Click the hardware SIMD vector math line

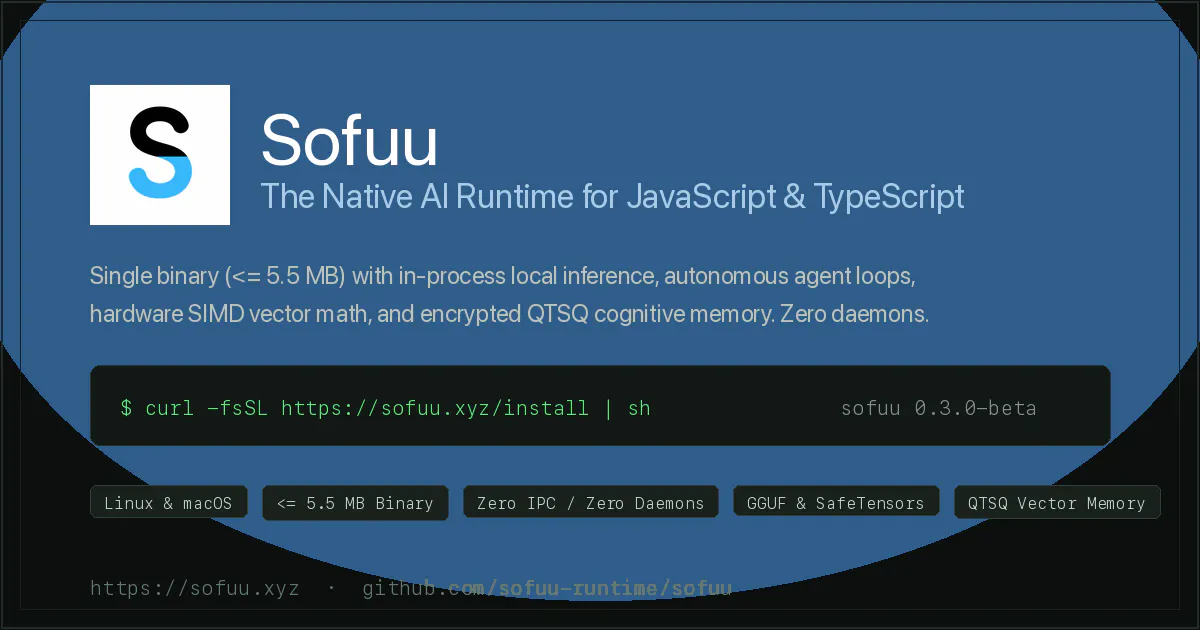point(510,313)
